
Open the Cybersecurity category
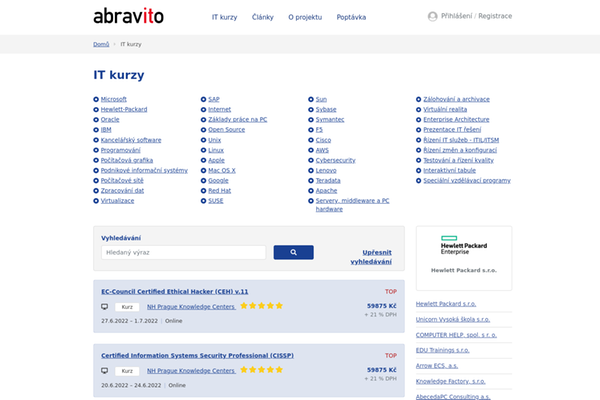coord(336,160)
